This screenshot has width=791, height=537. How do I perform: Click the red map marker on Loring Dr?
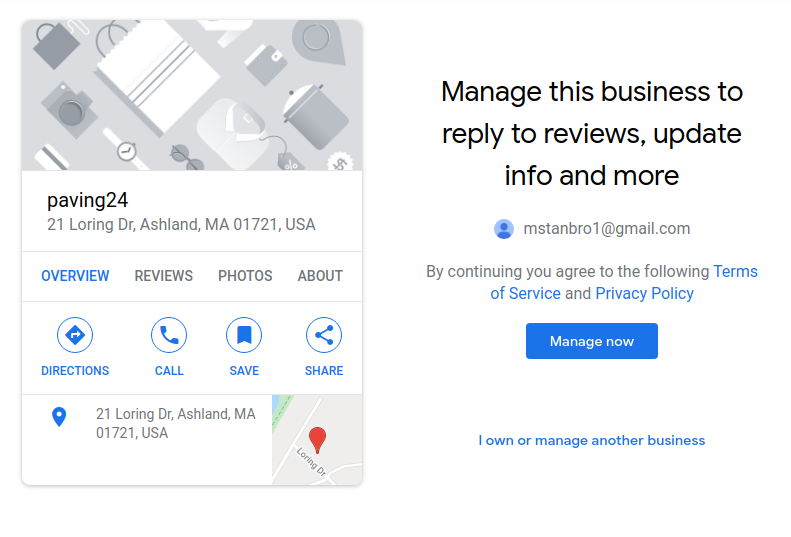coord(317,440)
